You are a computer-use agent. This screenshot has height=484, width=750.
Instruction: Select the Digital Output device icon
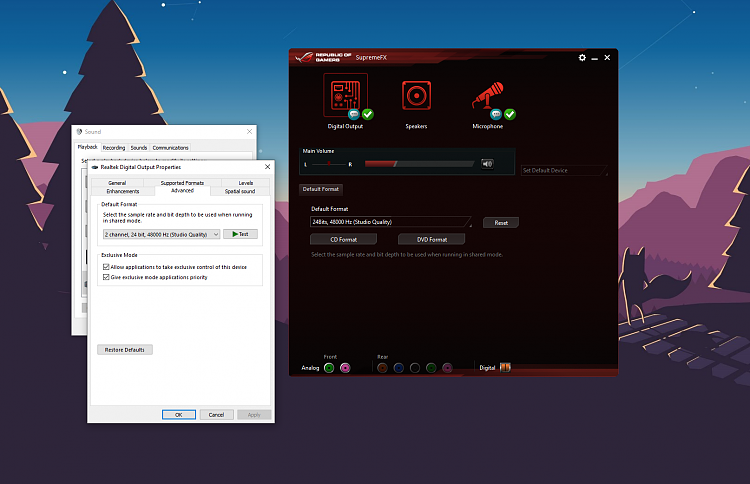tap(345, 95)
